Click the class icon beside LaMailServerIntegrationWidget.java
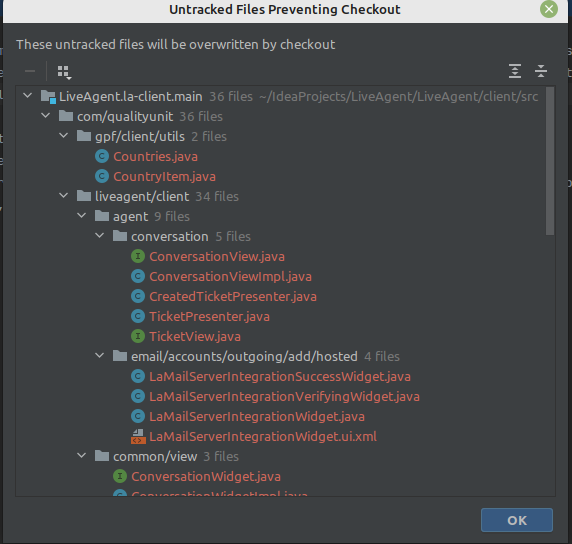 138,416
